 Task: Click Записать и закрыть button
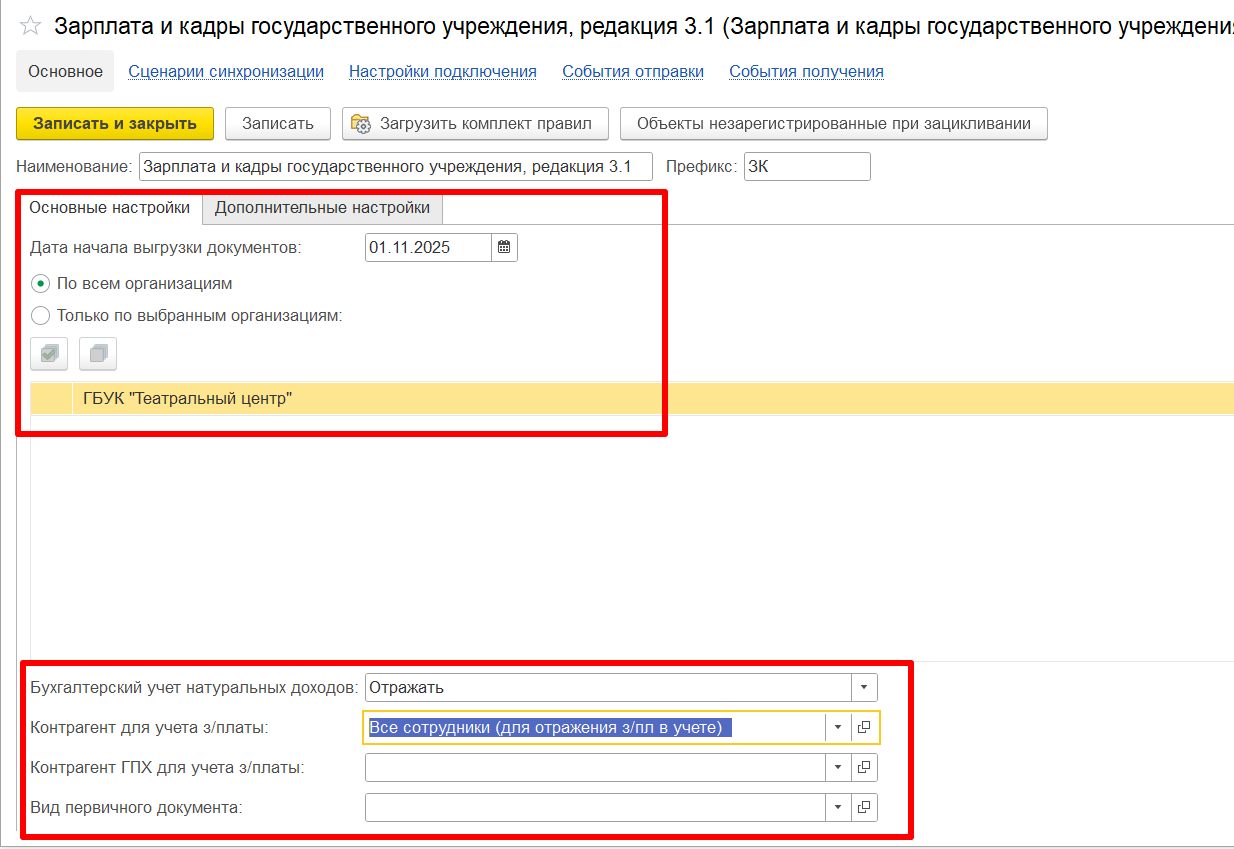115,124
